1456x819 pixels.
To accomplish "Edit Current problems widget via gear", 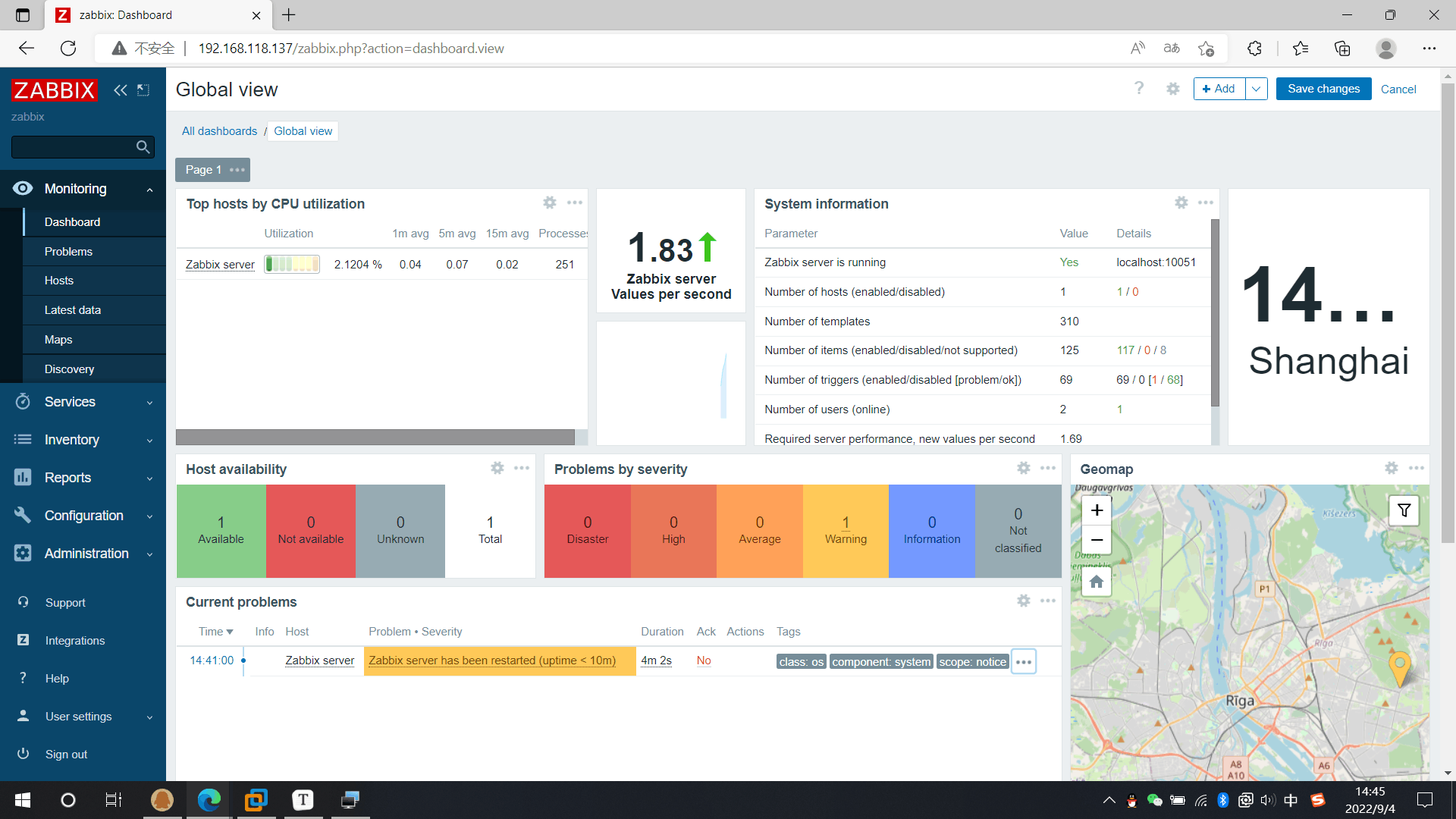I will [1024, 601].
